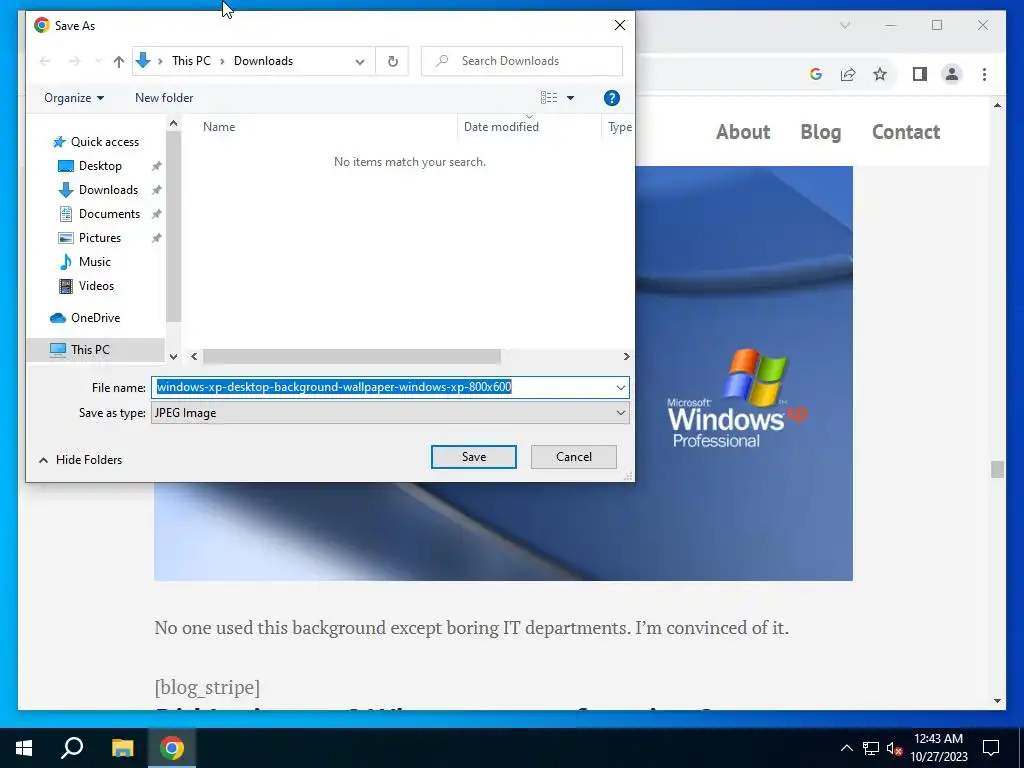Click the web page vertical scrollbar thumb
The image size is (1024, 768).
(x=997, y=470)
